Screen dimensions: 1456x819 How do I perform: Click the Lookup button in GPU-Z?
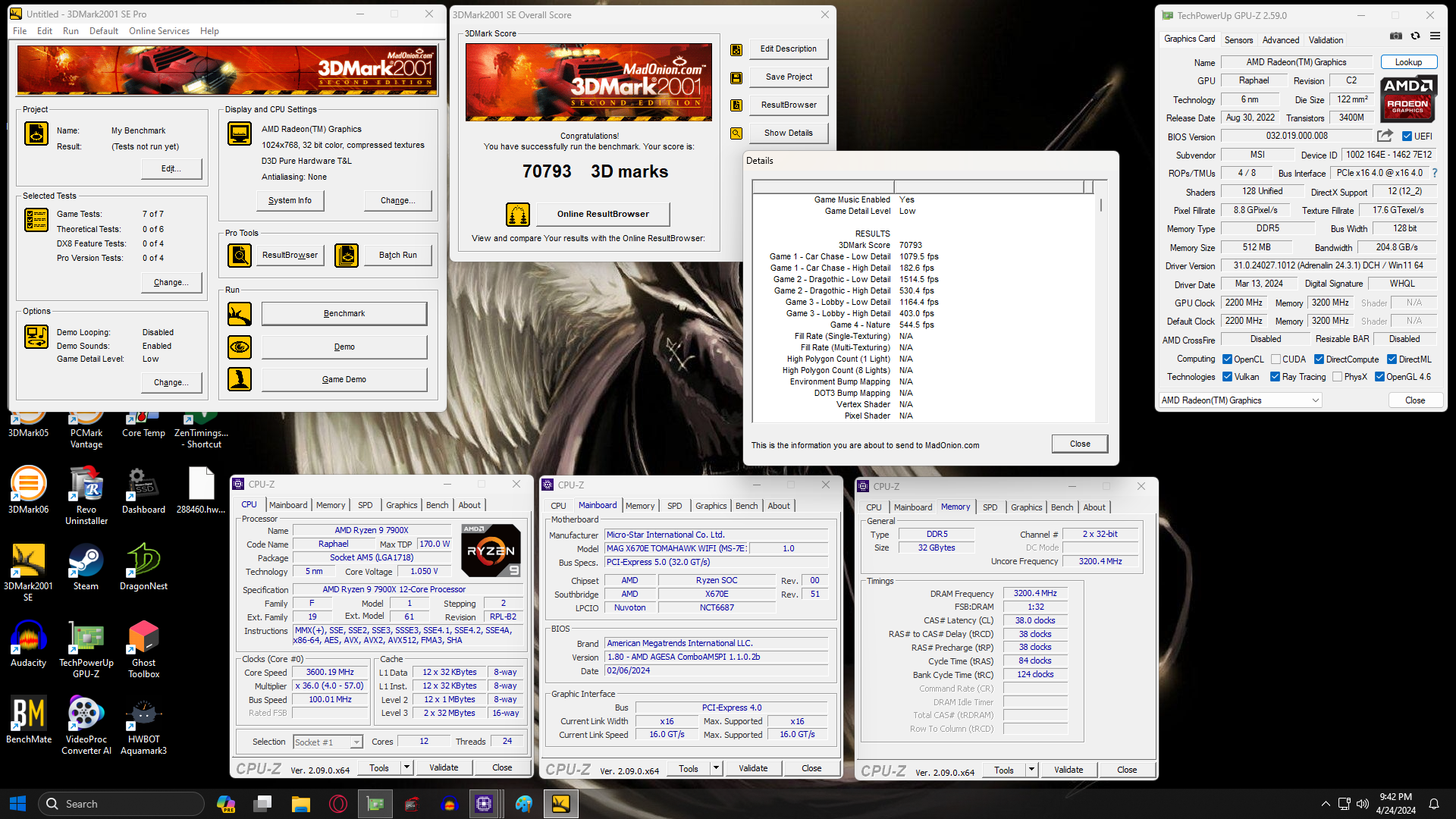click(x=1408, y=62)
